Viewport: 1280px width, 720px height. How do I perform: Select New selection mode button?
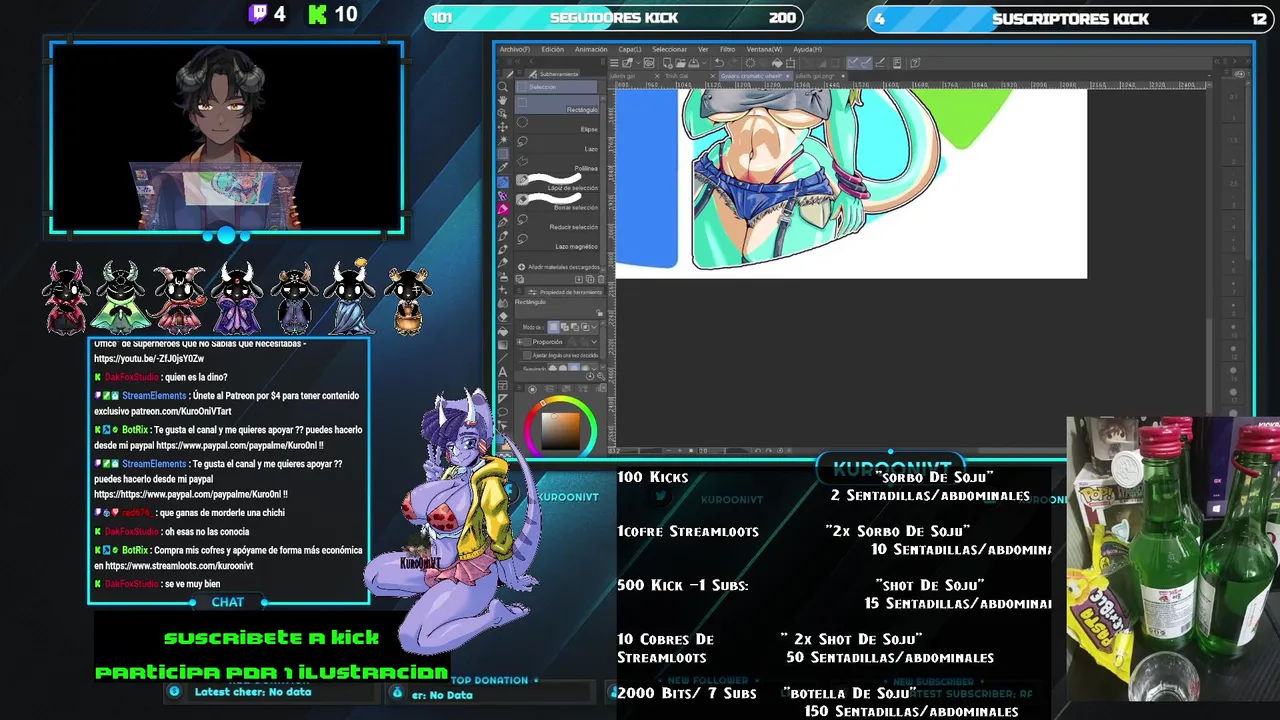point(553,327)
